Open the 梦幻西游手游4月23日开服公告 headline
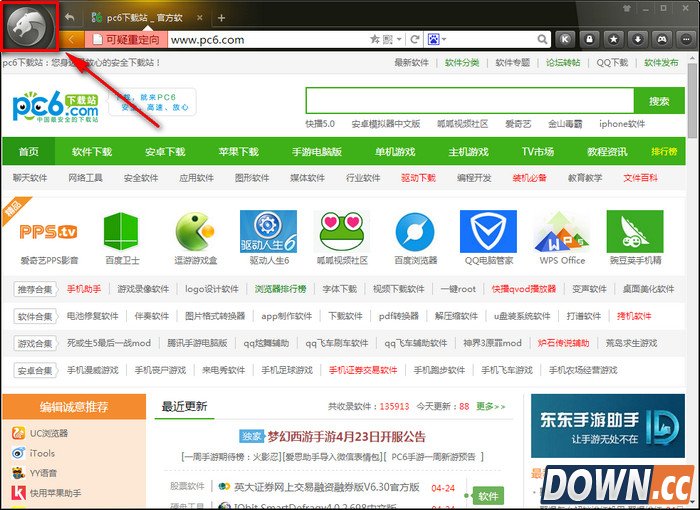The height and width of the screenshot is (510, 700). pyautogui.click(x=346, y=436)
